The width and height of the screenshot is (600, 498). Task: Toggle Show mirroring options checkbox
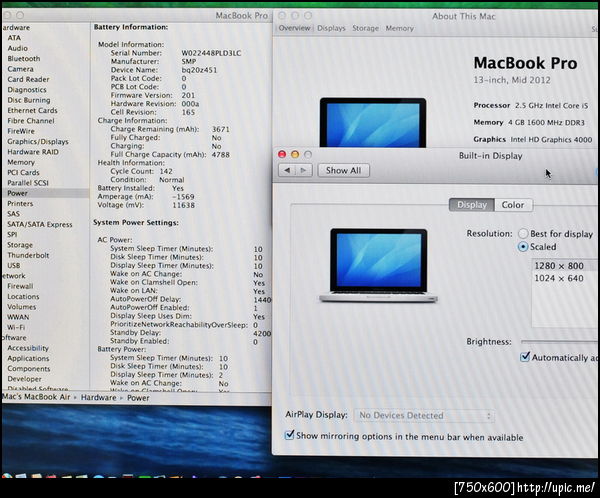[x=290, y=435]
